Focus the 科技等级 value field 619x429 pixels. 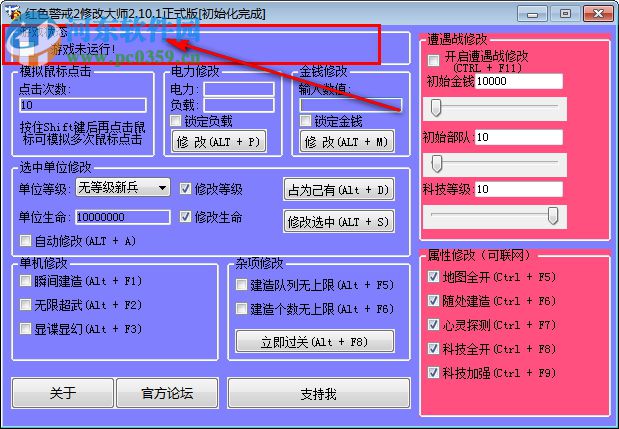[x=519, y=189]
